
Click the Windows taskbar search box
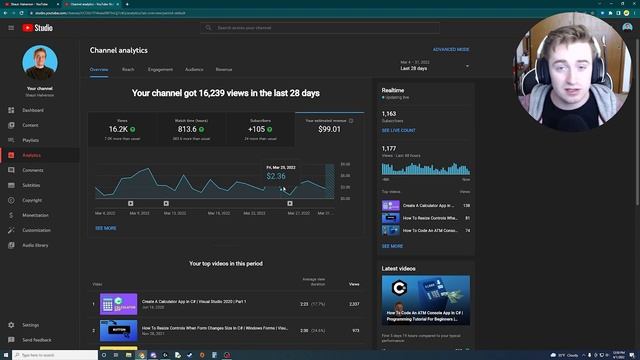55,355
